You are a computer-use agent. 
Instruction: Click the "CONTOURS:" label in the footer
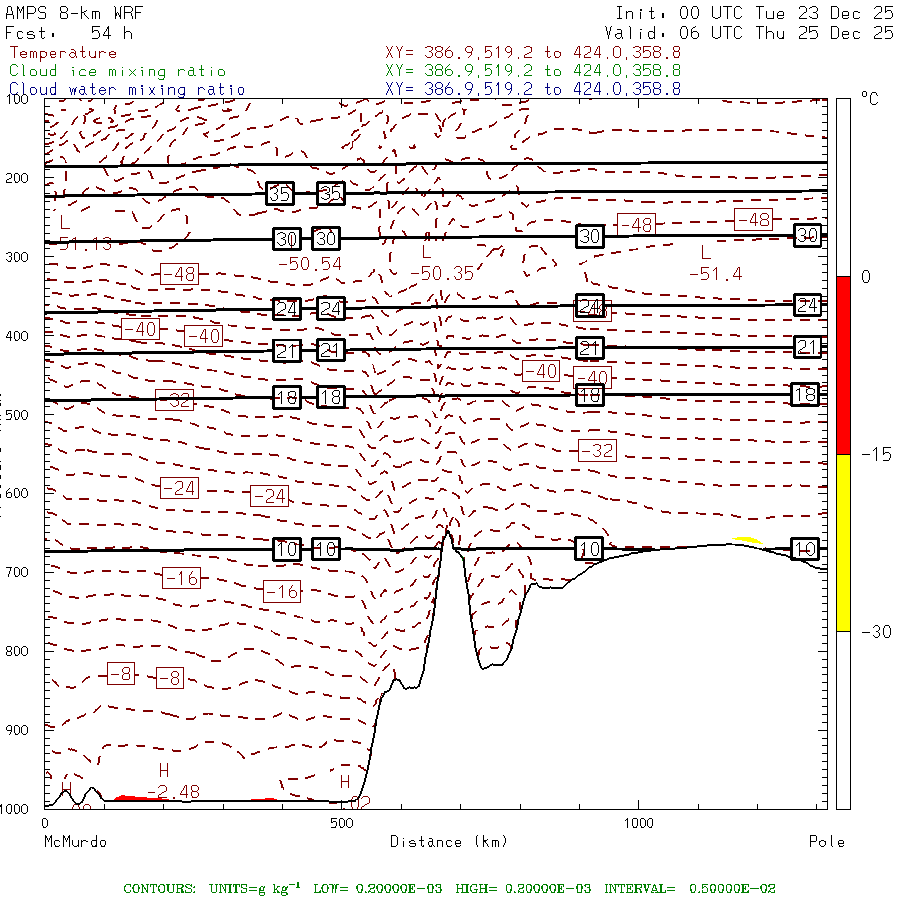coord(159,889)
